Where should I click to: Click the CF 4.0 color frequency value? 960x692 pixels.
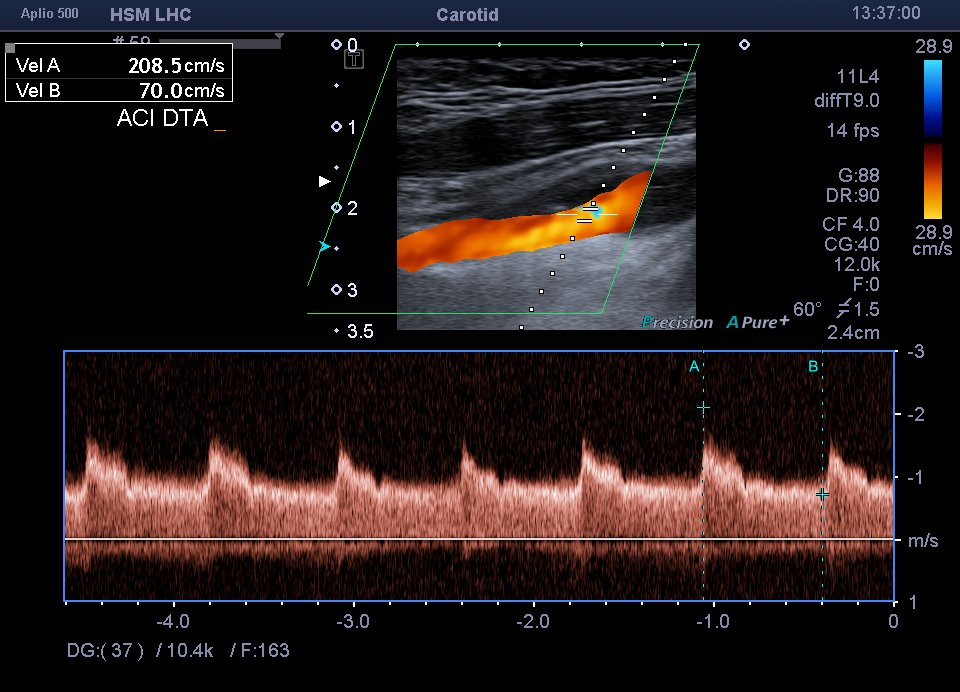click(x=851, y=224)
